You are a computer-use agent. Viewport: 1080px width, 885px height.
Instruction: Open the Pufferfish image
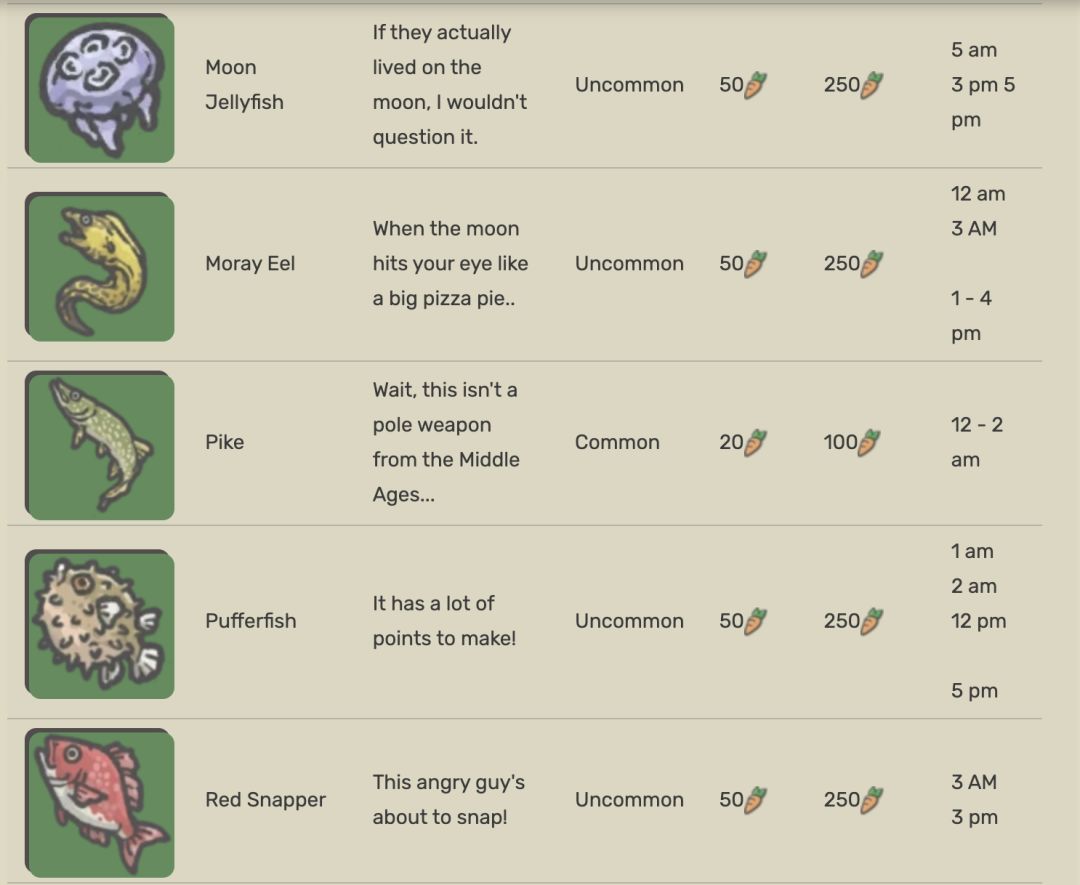point(99,623)
